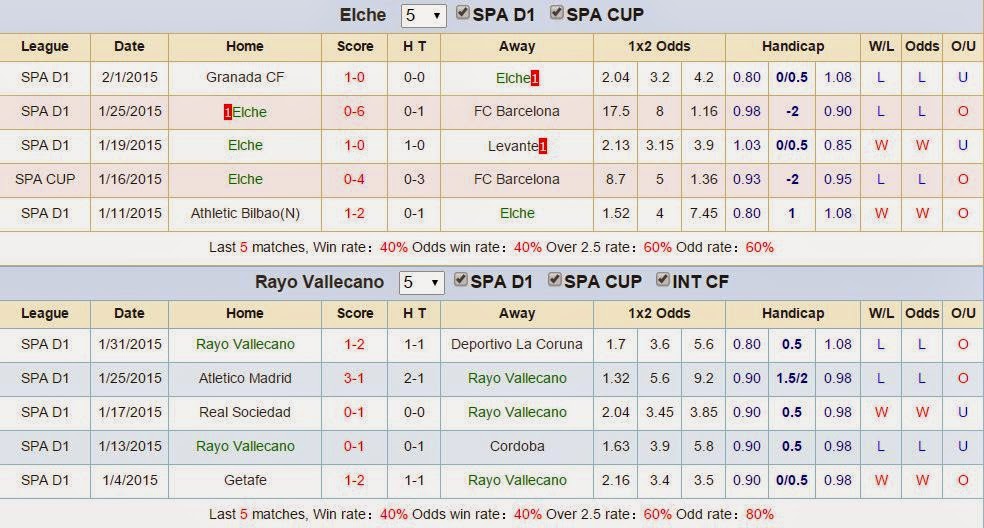Open Atletico Madrid team link

245,378
